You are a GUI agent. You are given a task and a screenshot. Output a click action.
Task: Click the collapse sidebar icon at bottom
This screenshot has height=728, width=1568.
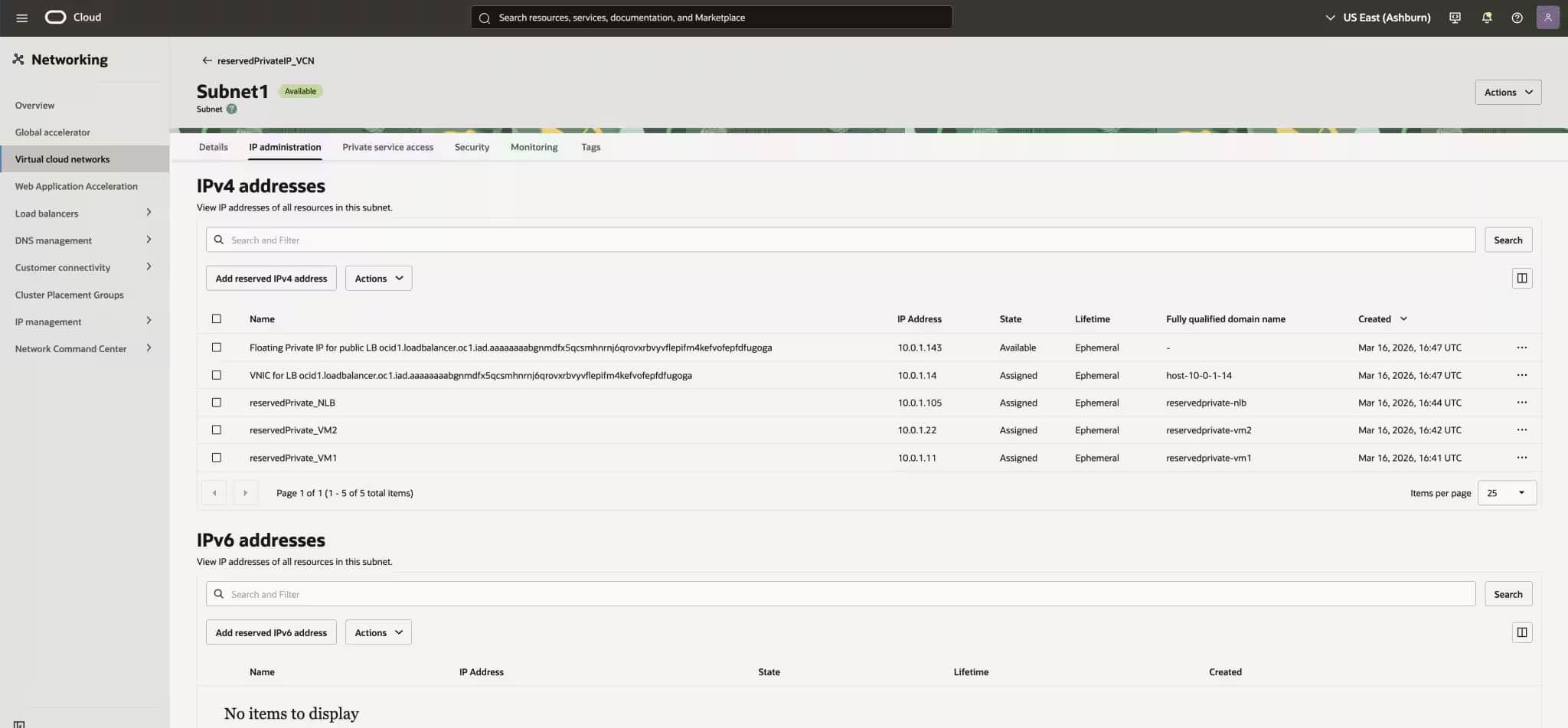[19, 723]
